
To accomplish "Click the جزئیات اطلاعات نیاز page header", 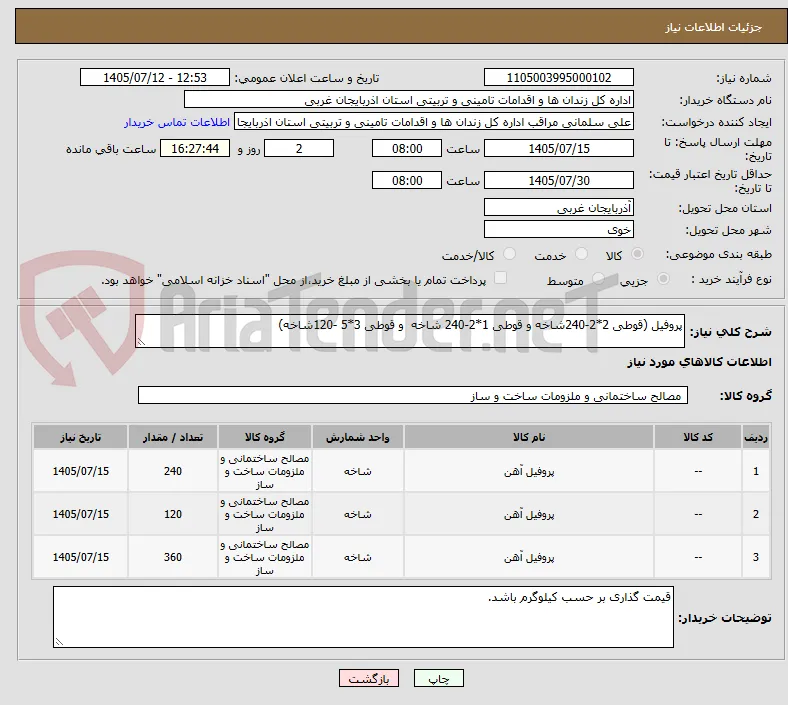I will click(713, 27).
